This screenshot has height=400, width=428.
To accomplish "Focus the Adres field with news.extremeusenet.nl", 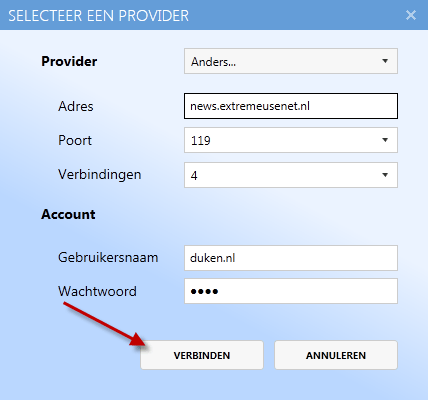I will pyautogui.click(x=291, y=106).
